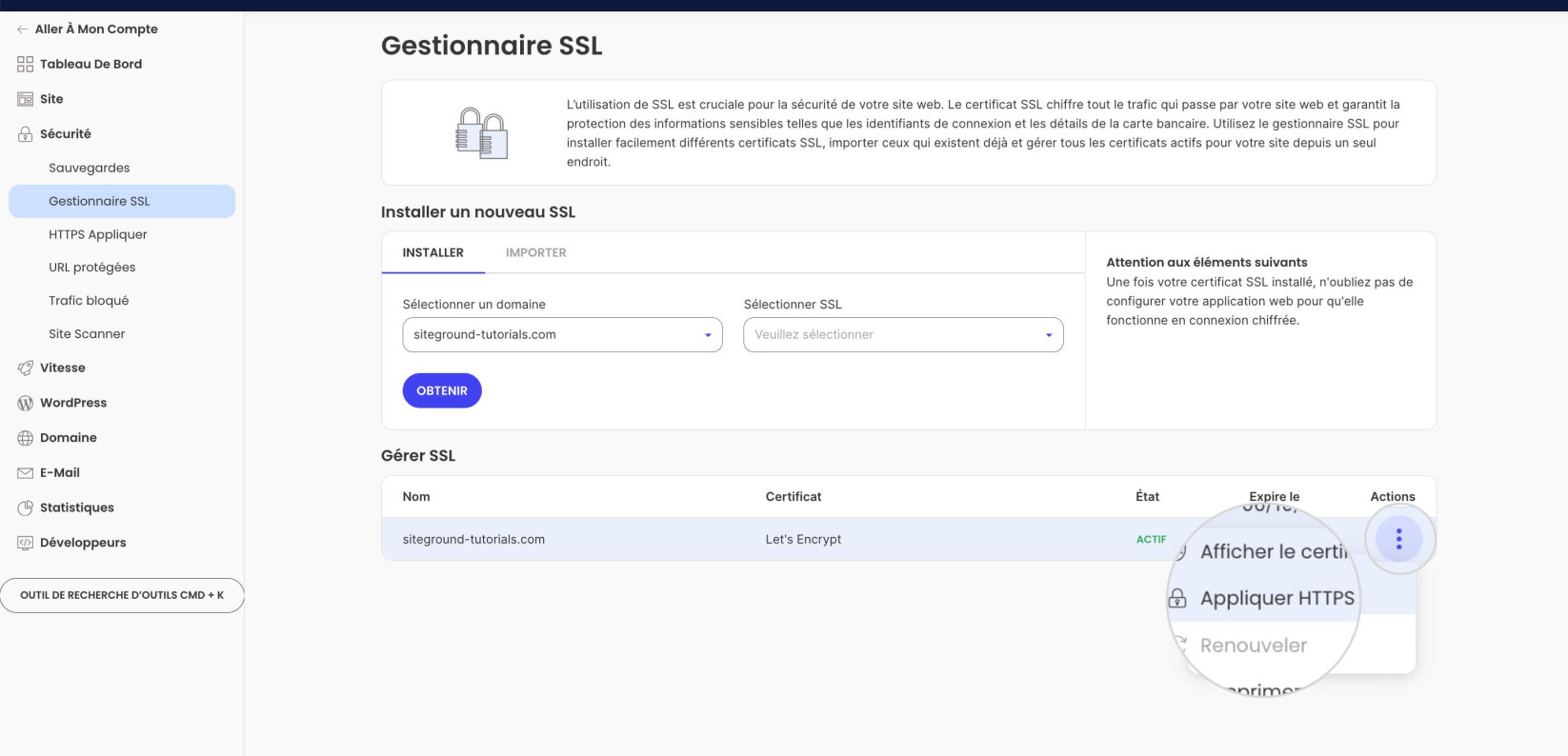
Task: Expand the WordPress sidebar section
Action: click(73, 403)
